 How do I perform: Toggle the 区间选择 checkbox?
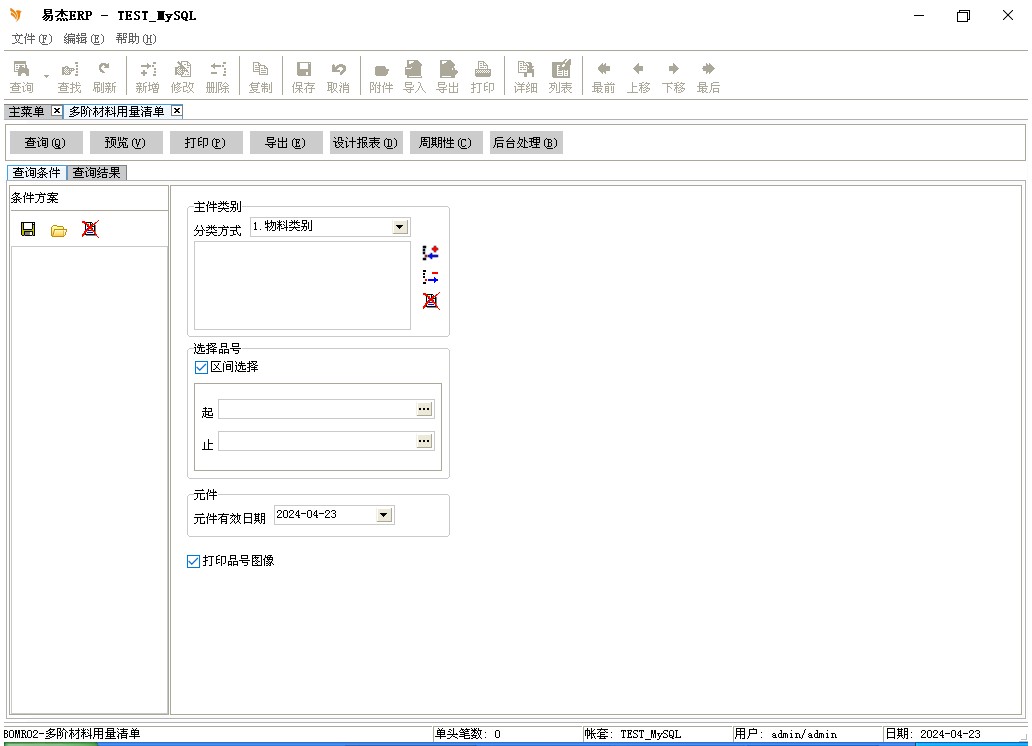[x=201, y=367]
